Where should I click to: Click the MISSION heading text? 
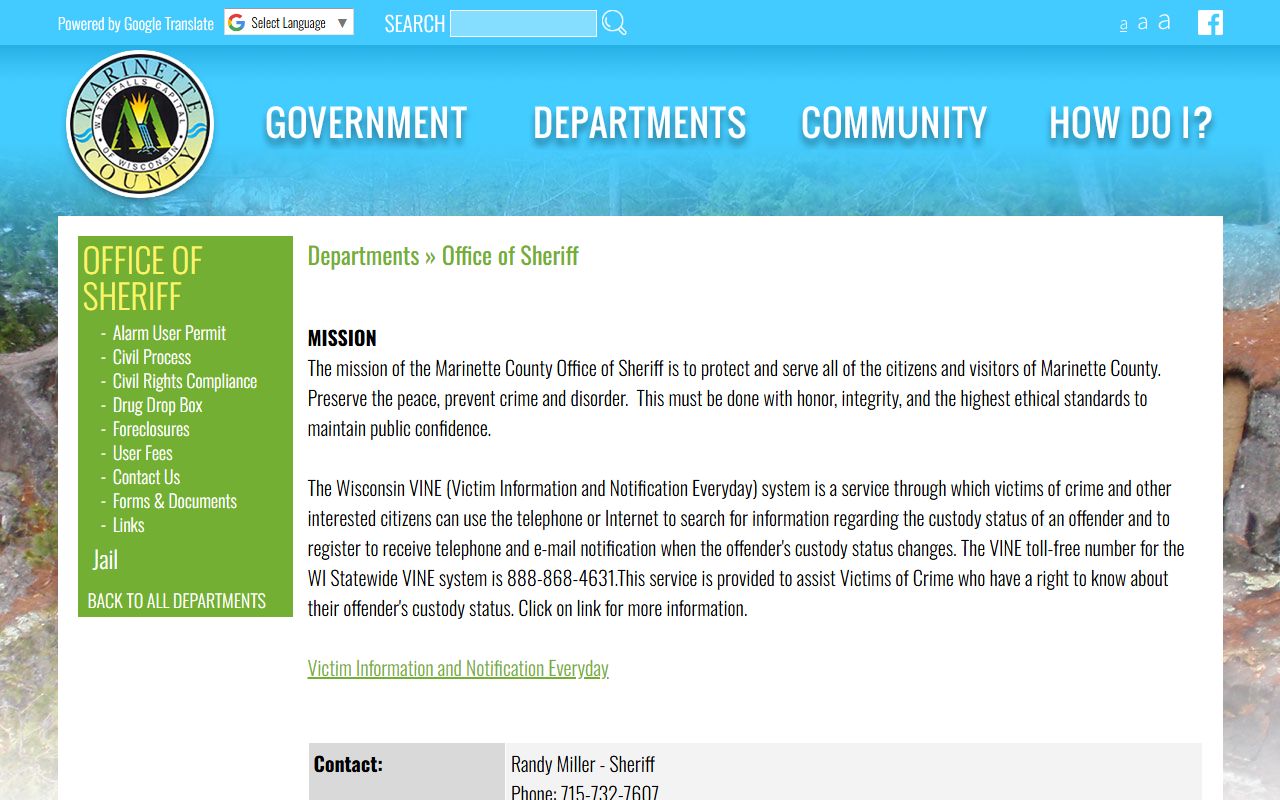[342, 338]
